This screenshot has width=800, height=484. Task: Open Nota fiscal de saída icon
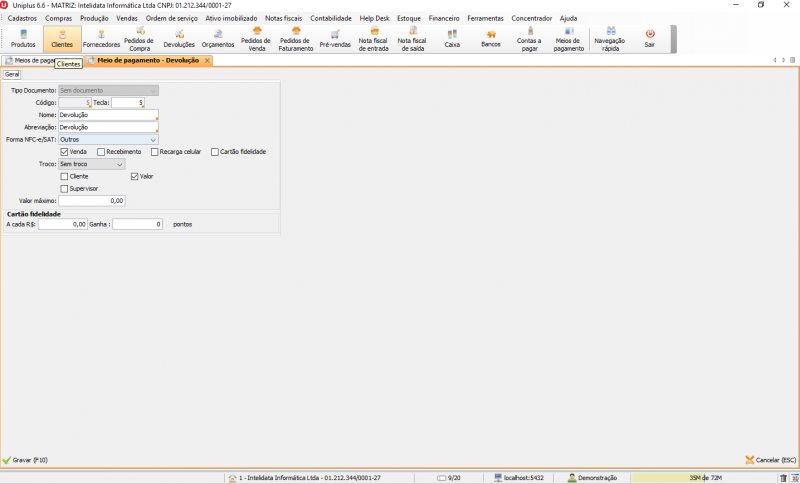412,39
